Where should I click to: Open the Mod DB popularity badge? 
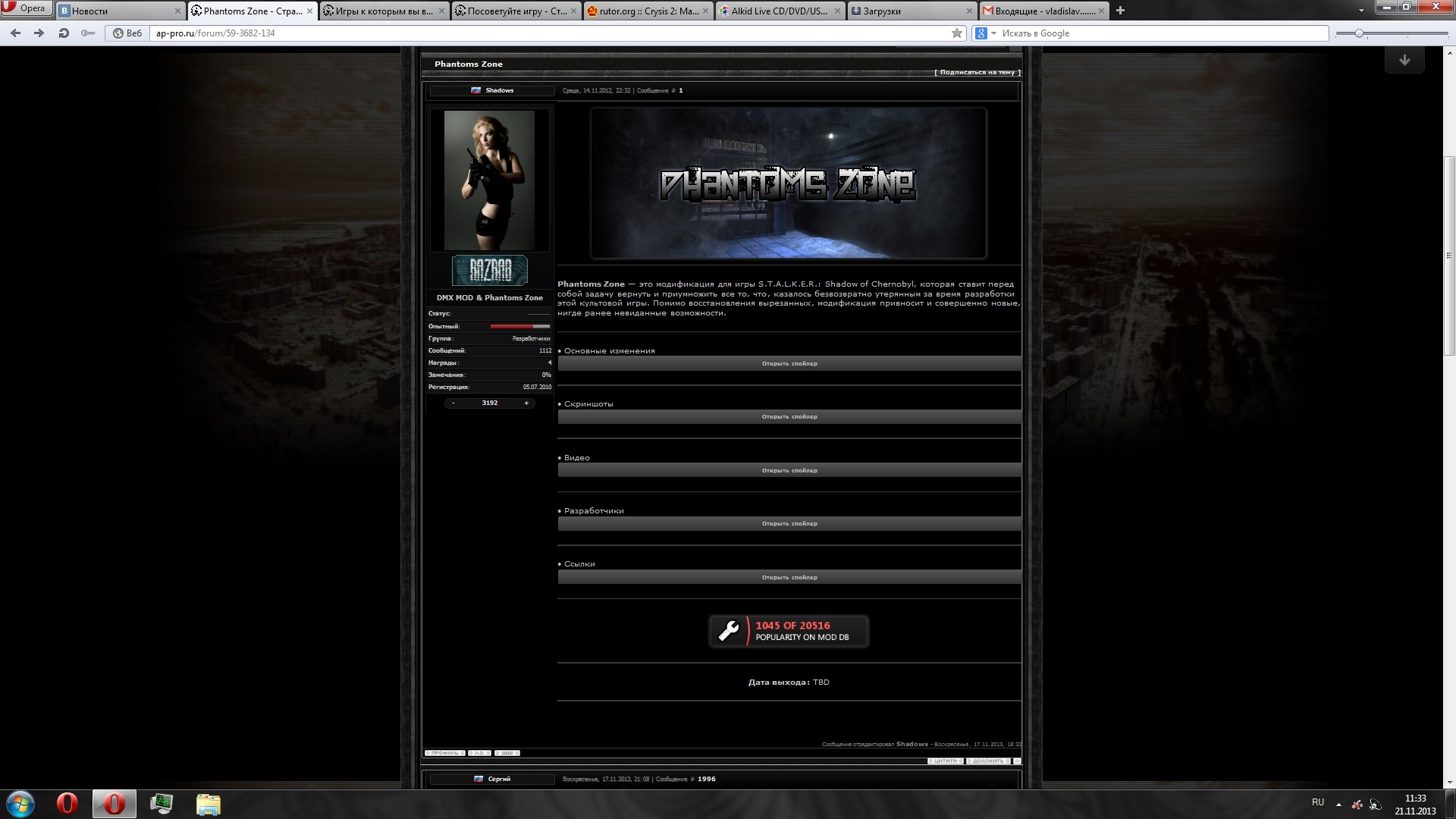[x=789, y=631]
